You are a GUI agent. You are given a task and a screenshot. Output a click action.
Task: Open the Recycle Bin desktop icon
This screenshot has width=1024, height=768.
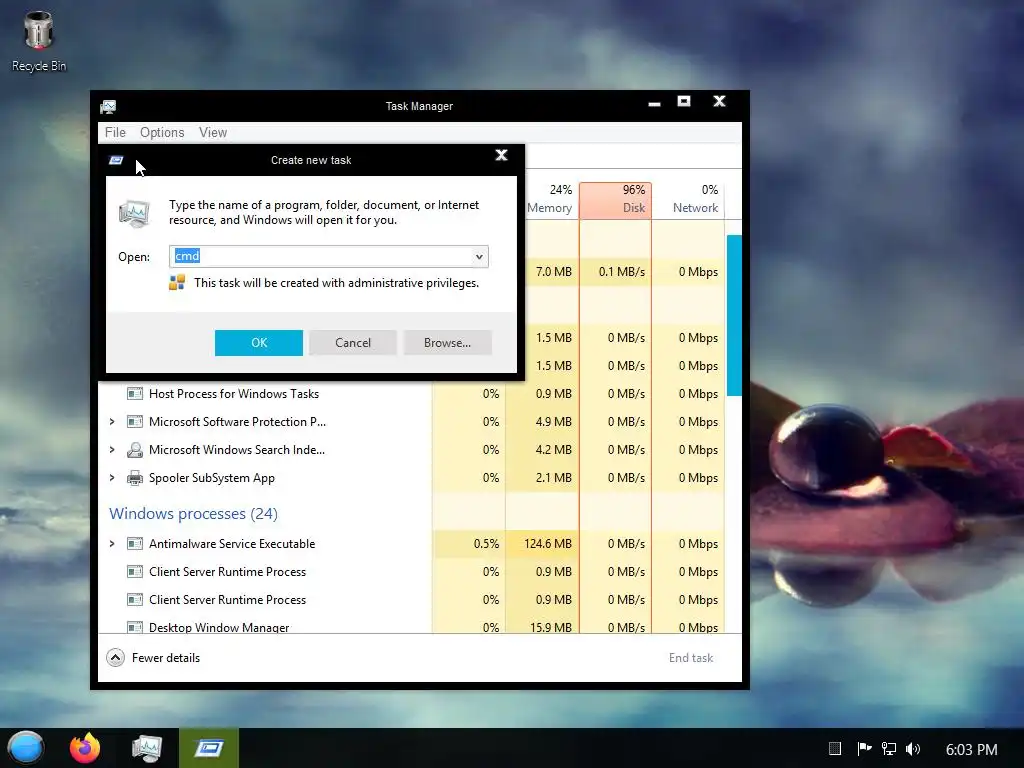(x=39, y=41)
